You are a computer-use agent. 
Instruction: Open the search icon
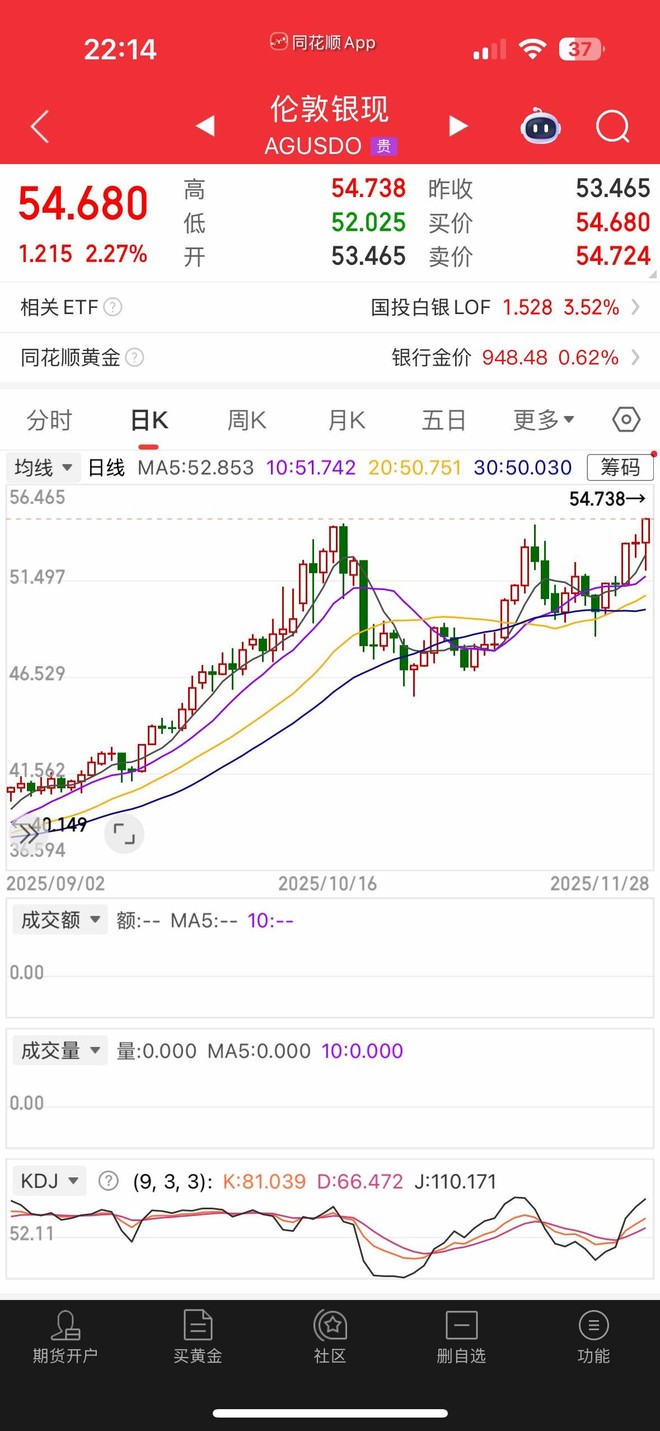(613, 127)
